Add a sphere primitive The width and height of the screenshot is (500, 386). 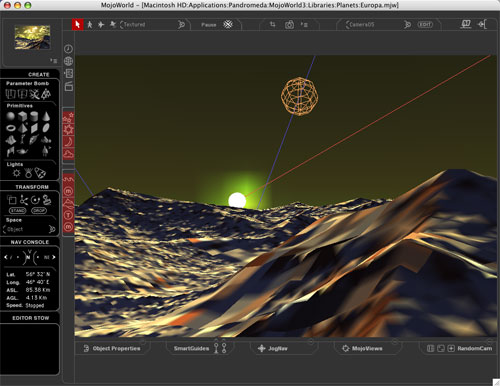coord(11,116)
